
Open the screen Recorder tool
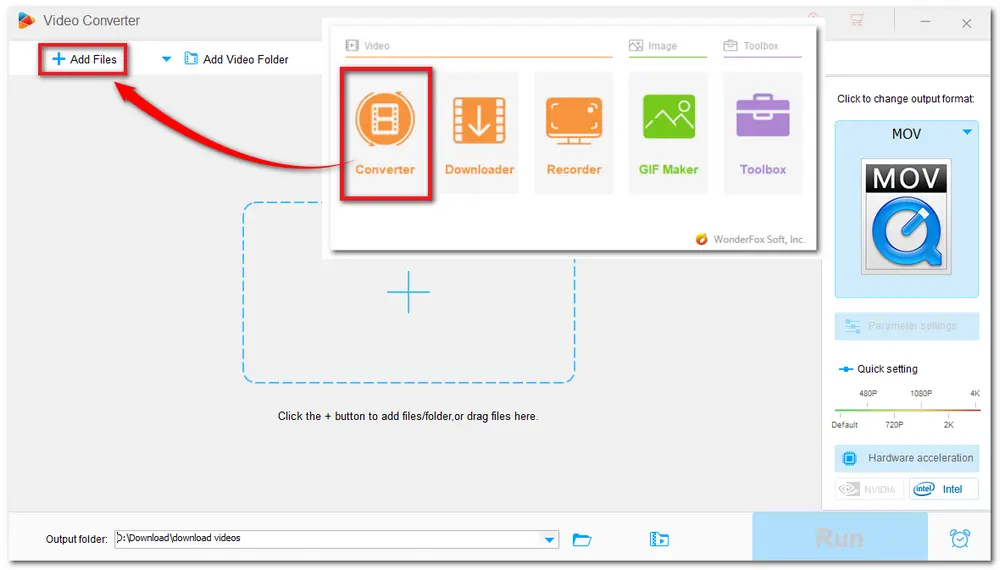pyautogui.click(x=574, y=122)
